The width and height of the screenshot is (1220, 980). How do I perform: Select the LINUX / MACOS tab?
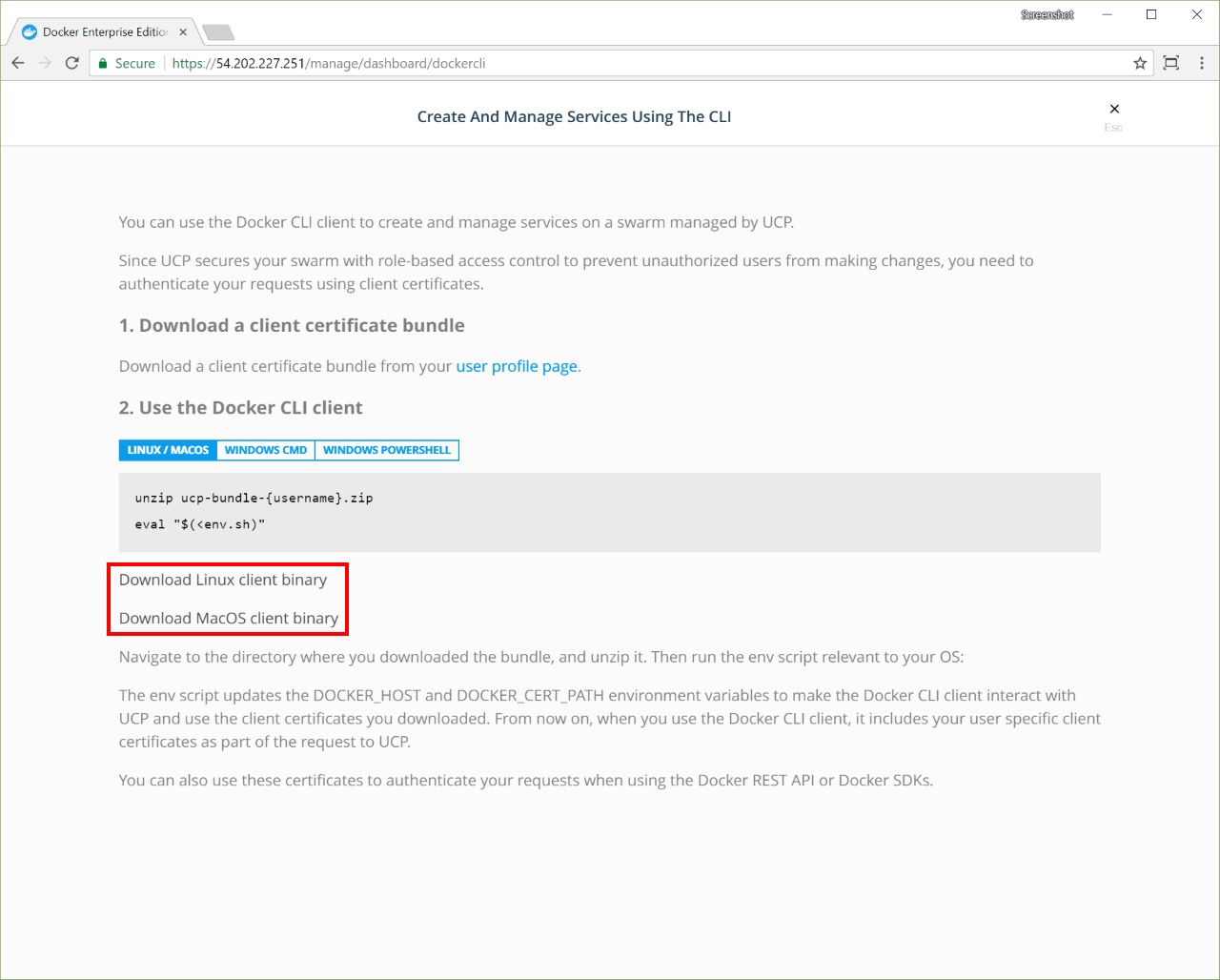click(x=168, y=450)
